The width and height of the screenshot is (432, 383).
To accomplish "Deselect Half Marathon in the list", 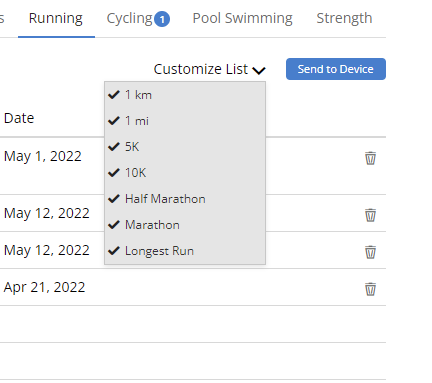I will click(x=185, y=199).
